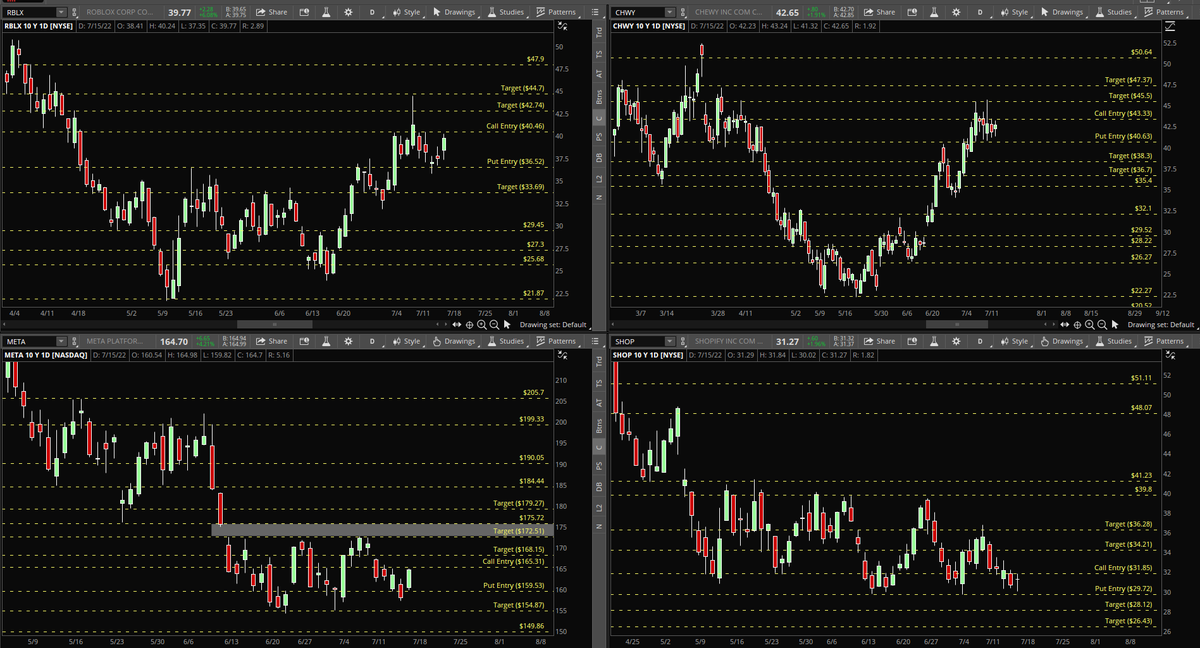
Task: Click zoom out magnifier under CHWY chart
Action: (x=1101, y=325)
